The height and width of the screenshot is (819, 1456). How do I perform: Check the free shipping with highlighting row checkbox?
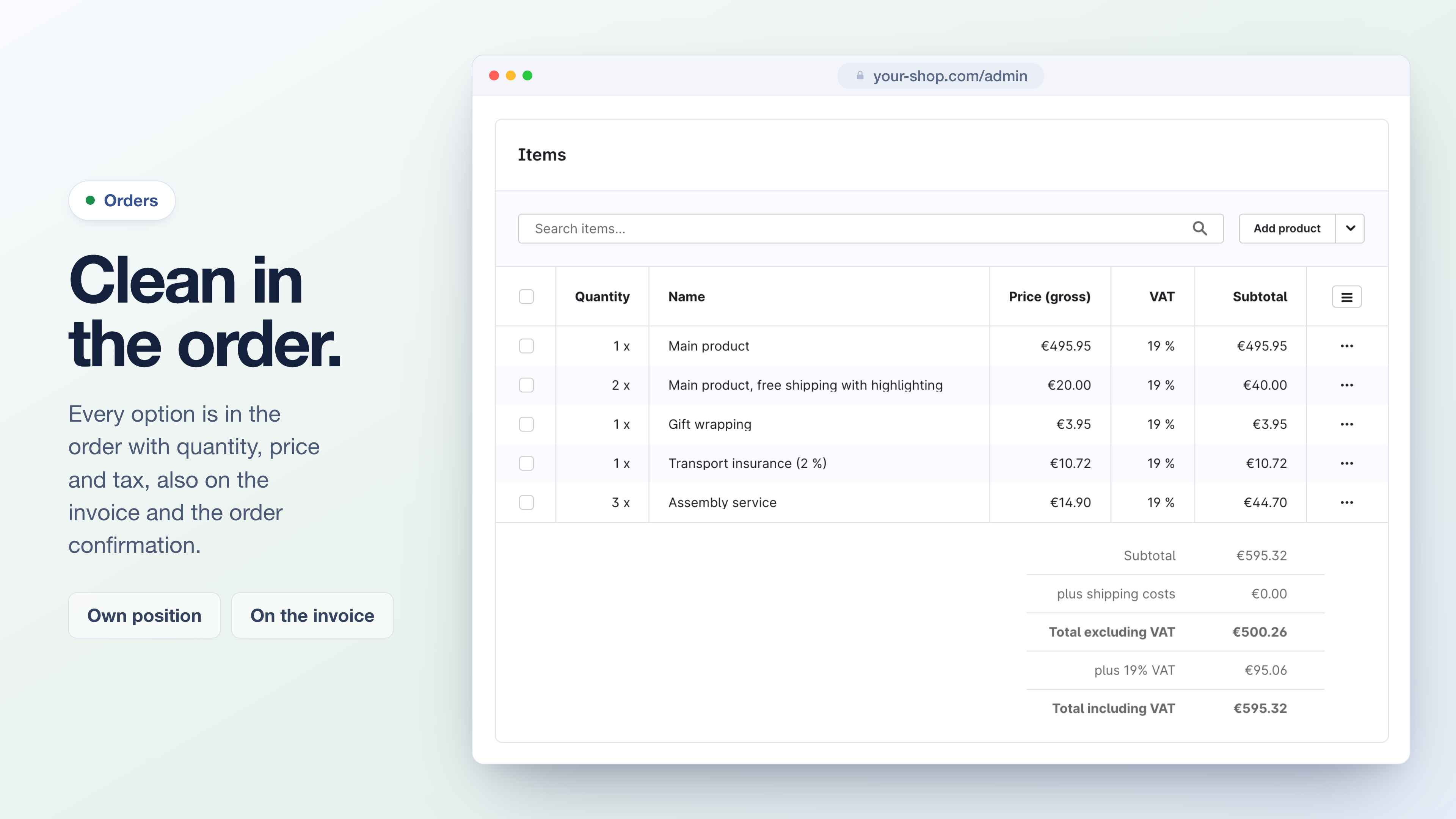point(526,385)
